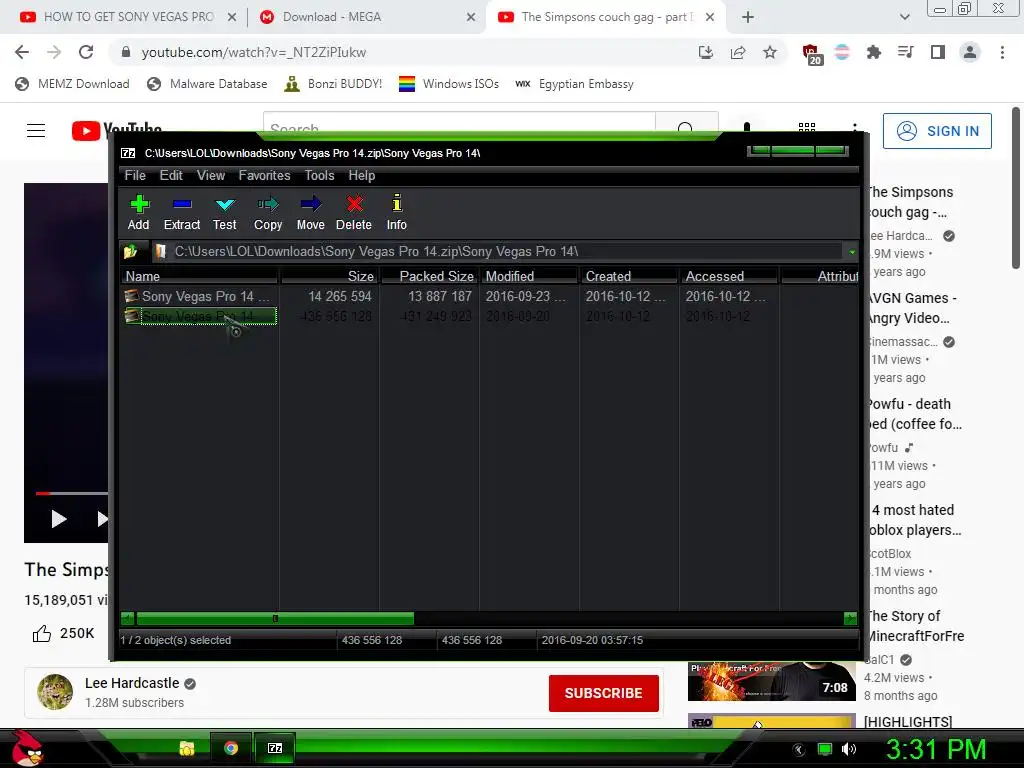Open the Help menu in 7-Zip

(x=362, y=176)
